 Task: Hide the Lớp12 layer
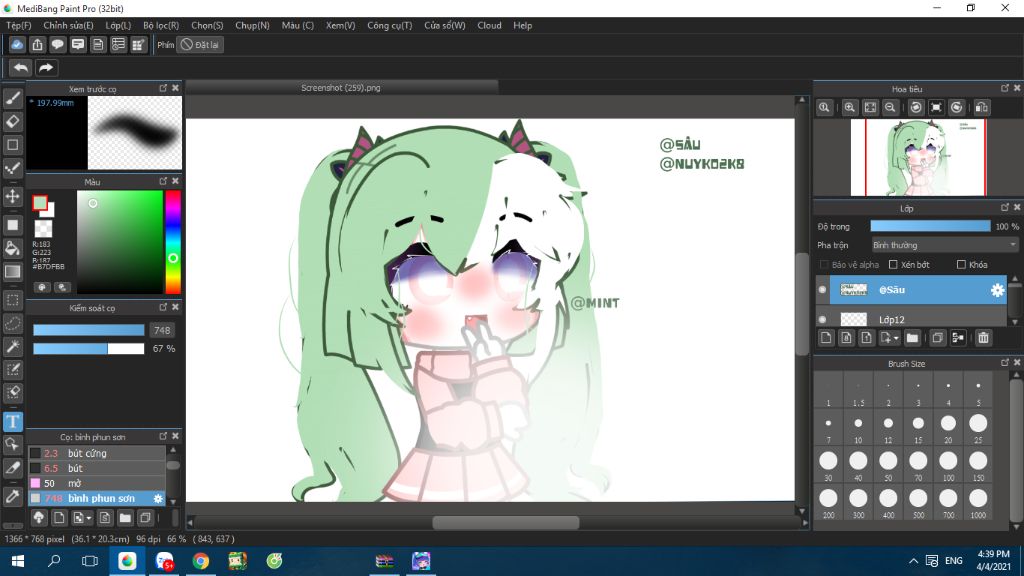pos(822,319)
